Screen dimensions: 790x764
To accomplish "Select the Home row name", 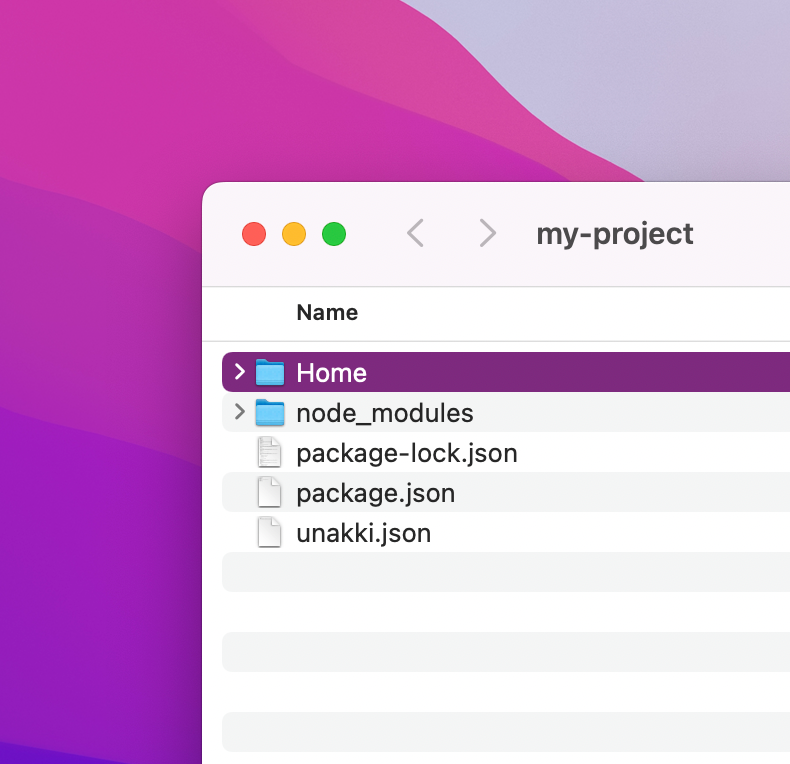I will tap(332, 373).
